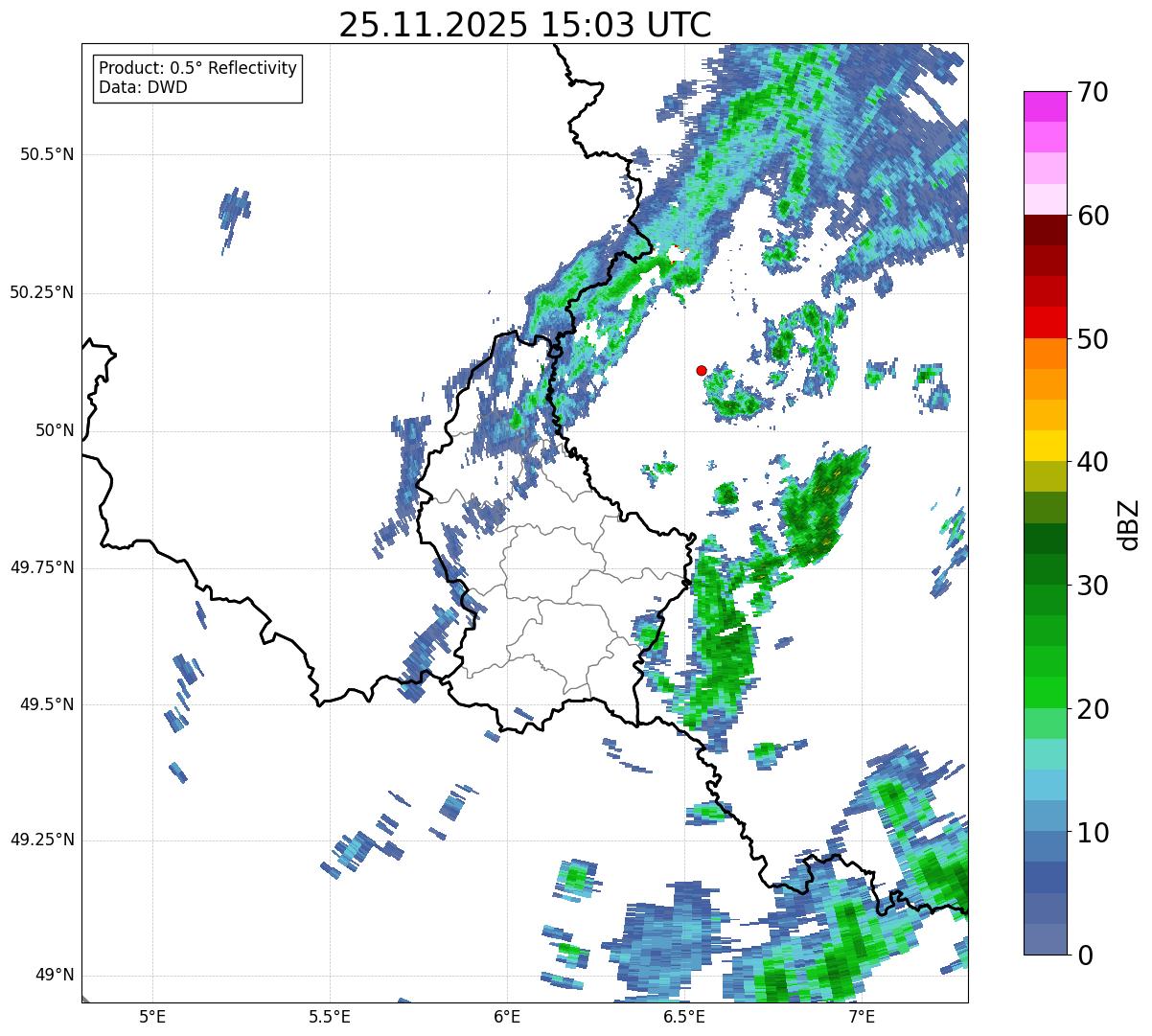Click the "49.5°N" latitude label
Viewport: 1152px width, 1036px height.
pyautogui.click(x=47, y=704)
